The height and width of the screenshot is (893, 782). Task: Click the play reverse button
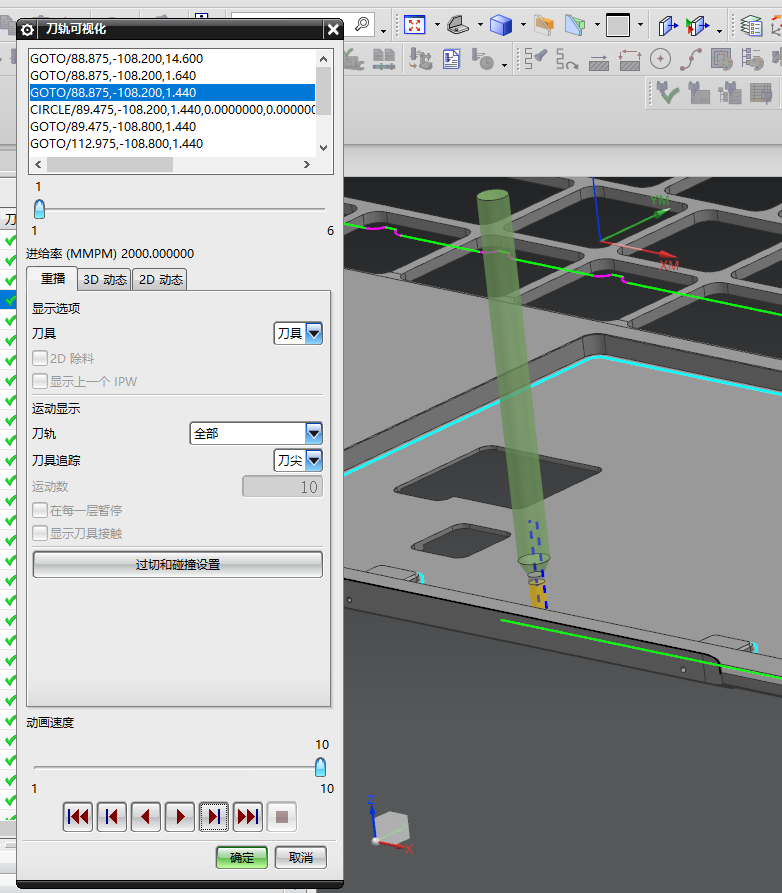click(146, 817)
